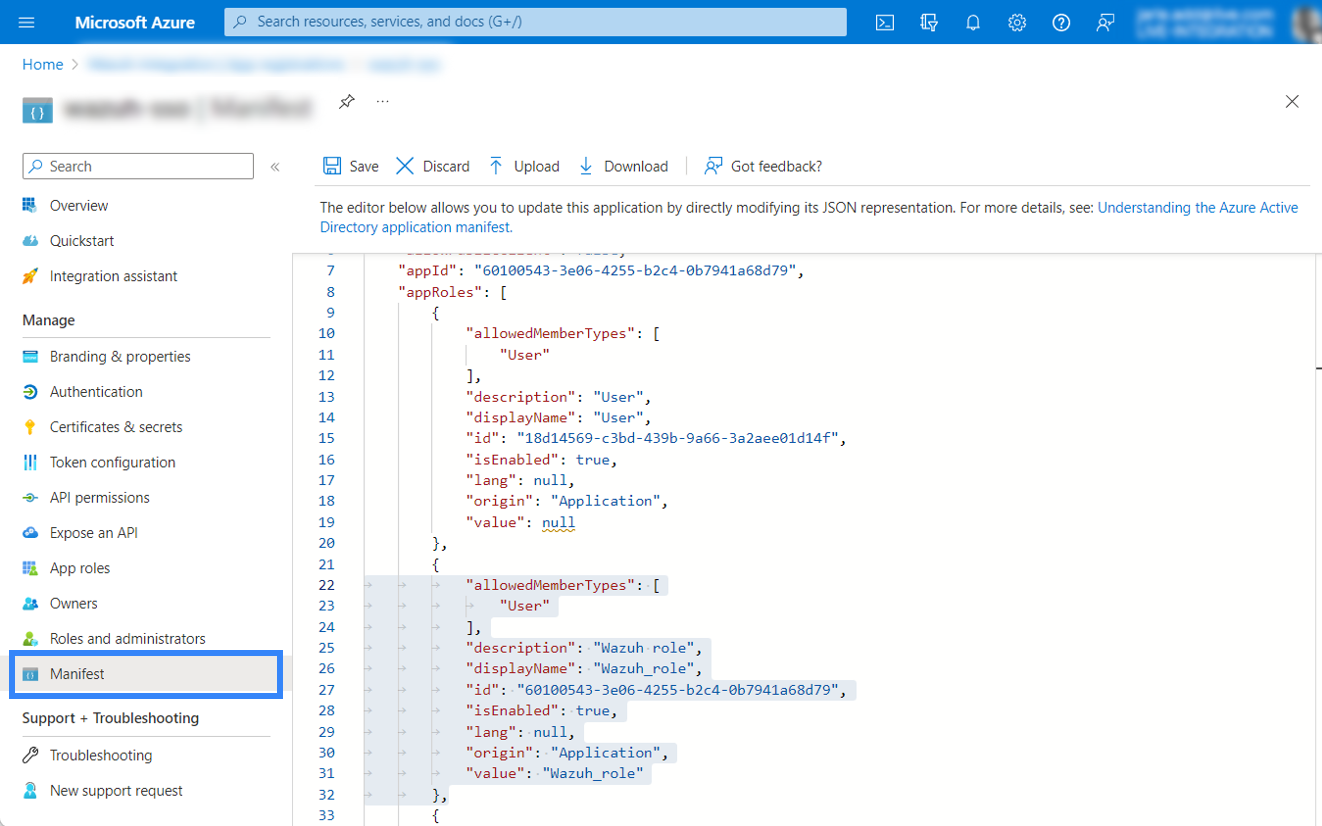The height and width of the screenshot is (826, 1322).
Task: Open the notifications bell
Action: coord(973,22)
